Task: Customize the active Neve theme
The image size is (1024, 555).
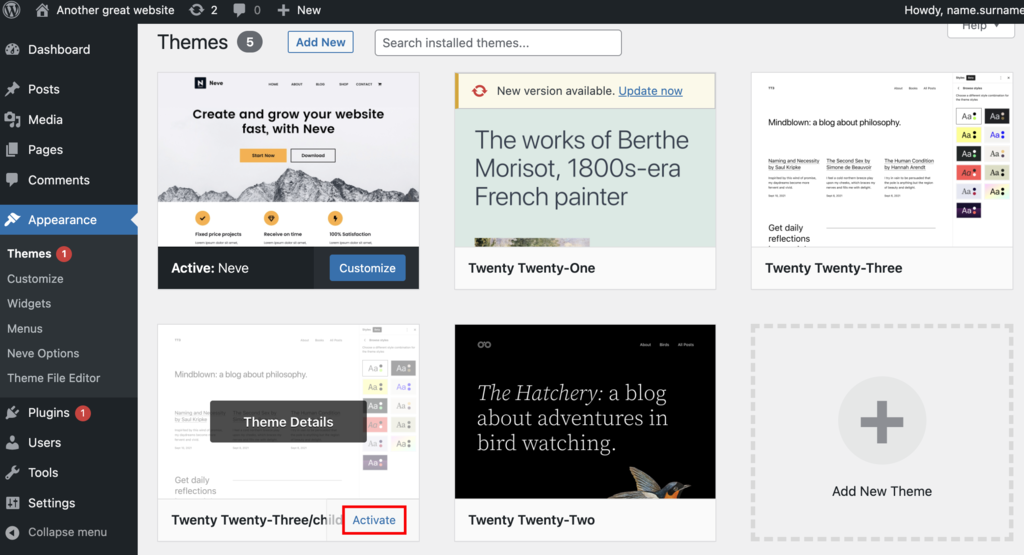Action: click(x=367, y=268)
